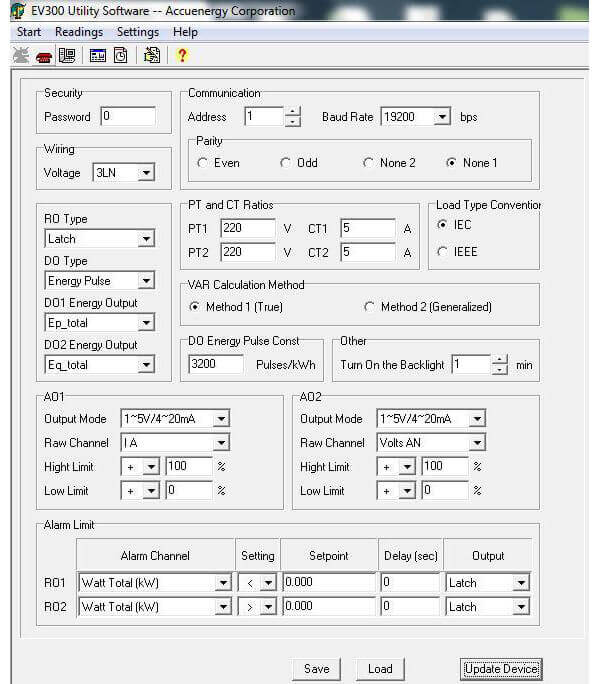Click the gray connect icon in toolbar

coord(20,56)
